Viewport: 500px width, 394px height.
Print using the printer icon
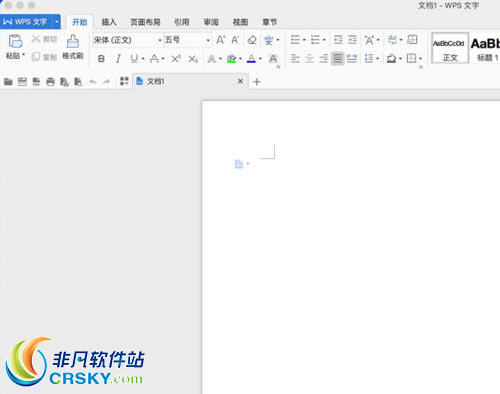(50, 82)
